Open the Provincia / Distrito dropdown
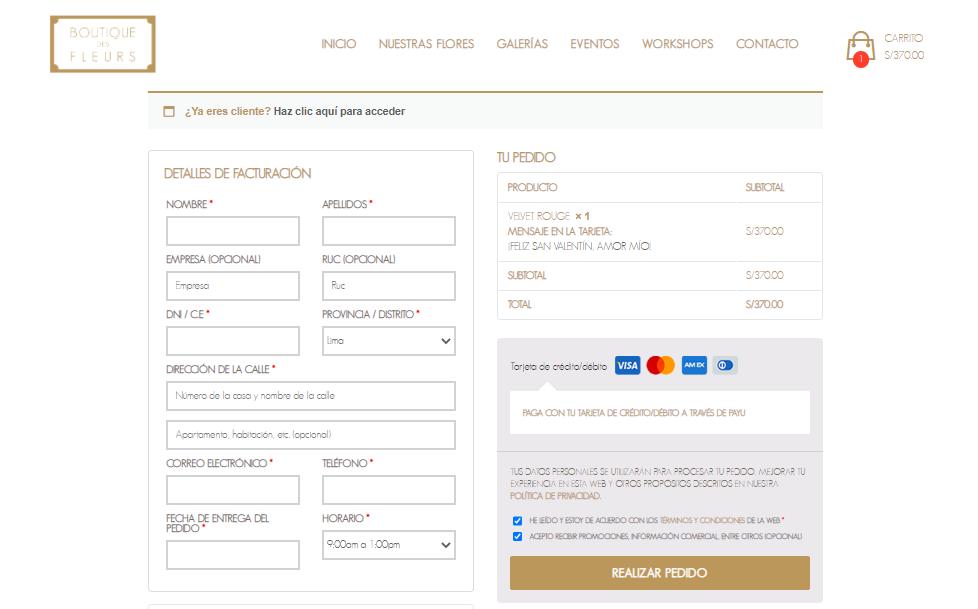The image size is (978, 609). 389,341
